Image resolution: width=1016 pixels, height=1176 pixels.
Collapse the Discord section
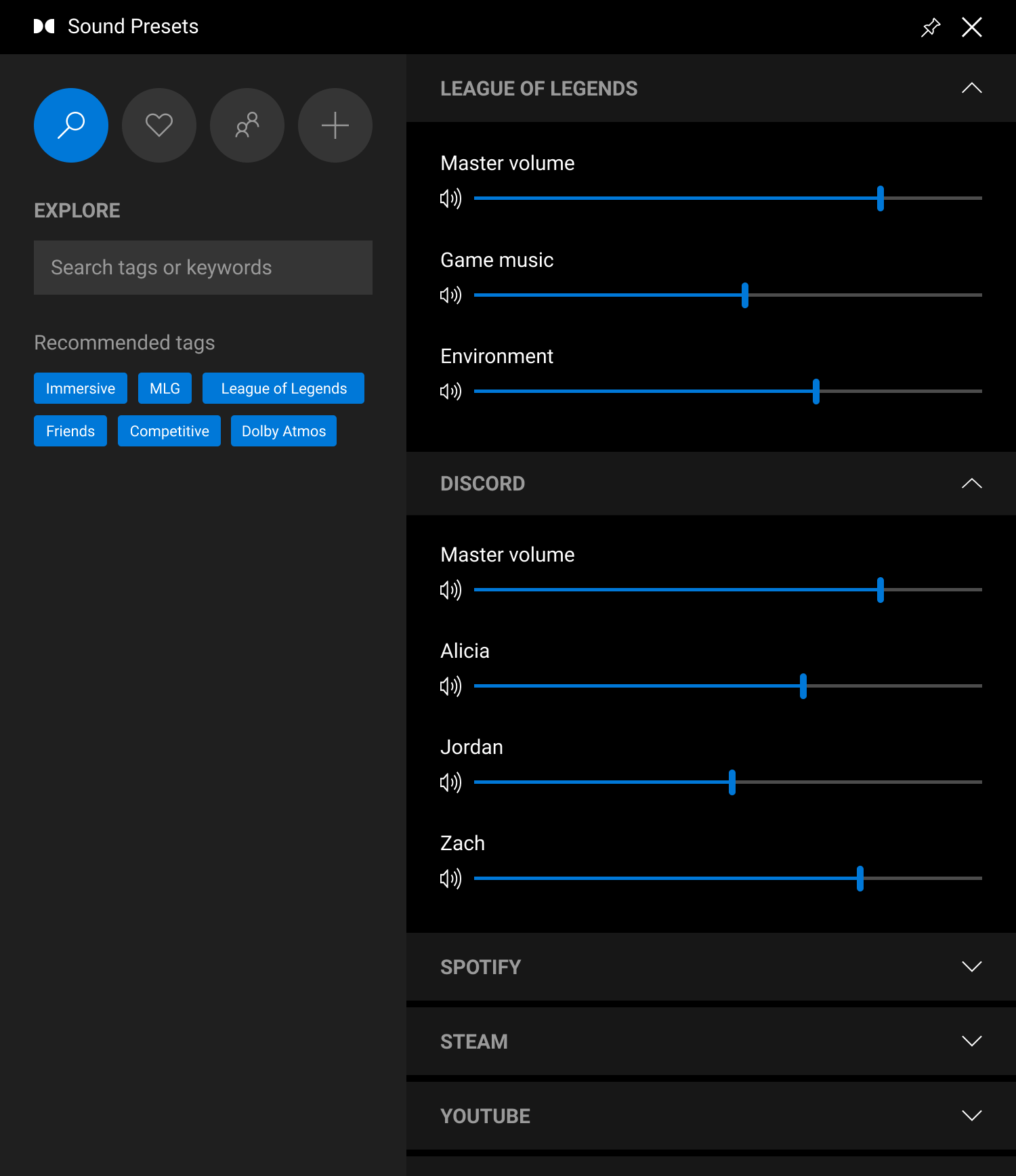coord(972,483)
